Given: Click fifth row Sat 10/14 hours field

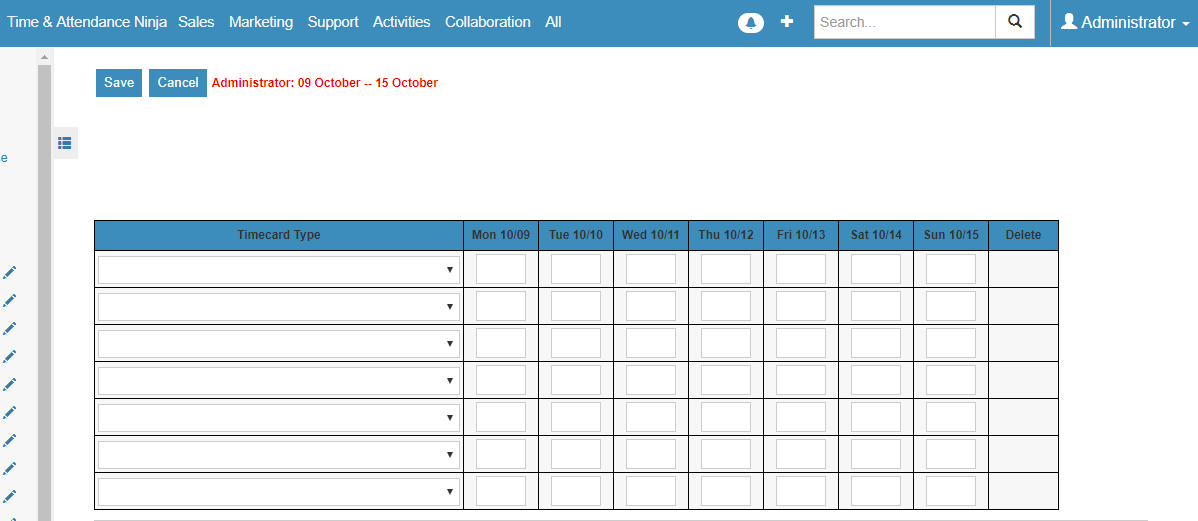Looking at the screenshot, I should pos(876,417).
